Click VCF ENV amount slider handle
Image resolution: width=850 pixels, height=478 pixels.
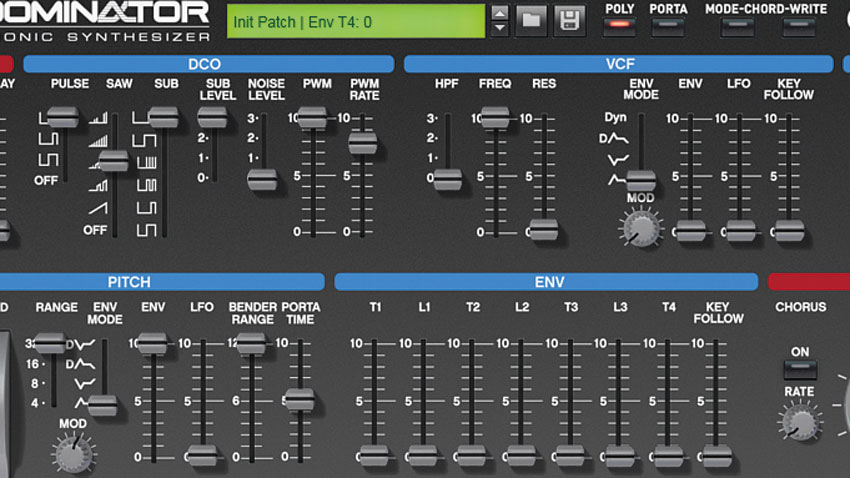(x=690, y=231)
